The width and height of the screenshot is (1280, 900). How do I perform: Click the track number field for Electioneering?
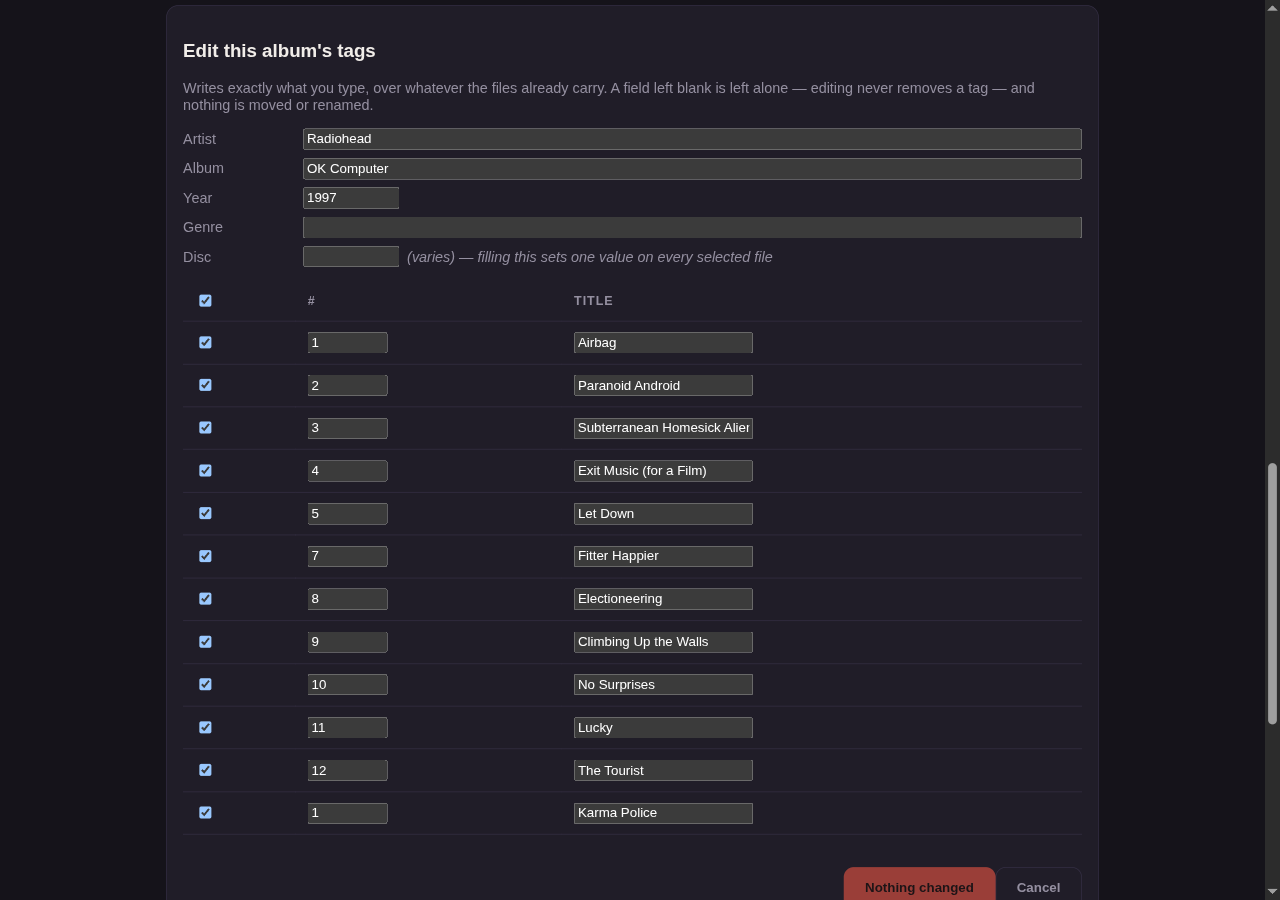pyautogui.click(x=348, y=599)
